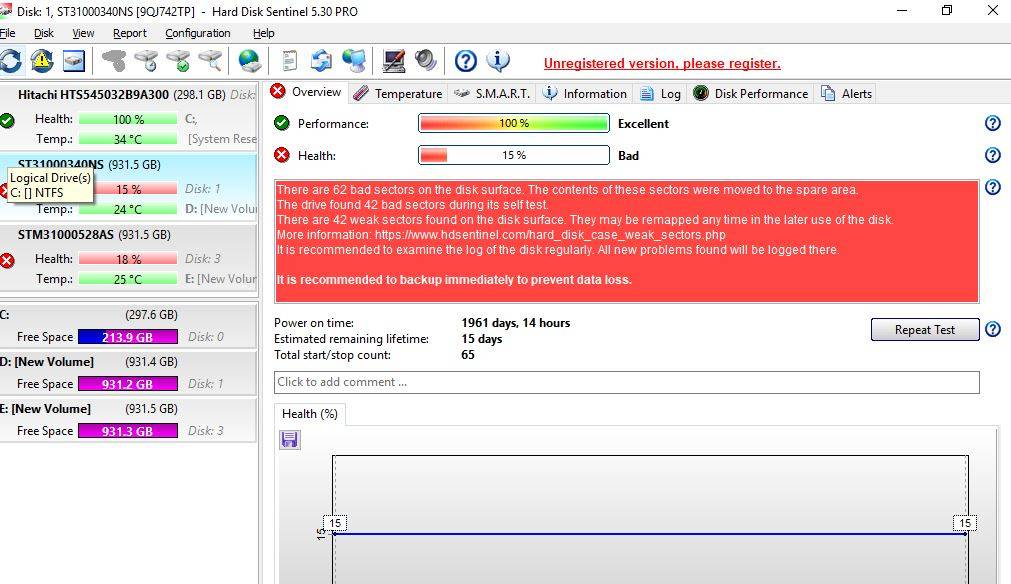Click the help icon next to Repeat Test
This screenshot has width=1011, height=584.
pos(993,329)
